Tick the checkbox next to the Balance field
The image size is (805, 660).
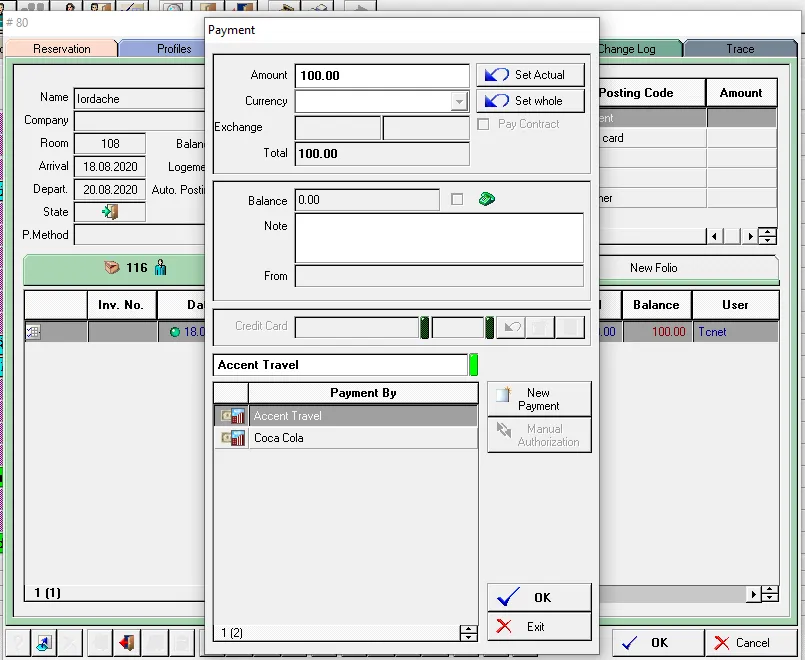[x=457, y=199]
